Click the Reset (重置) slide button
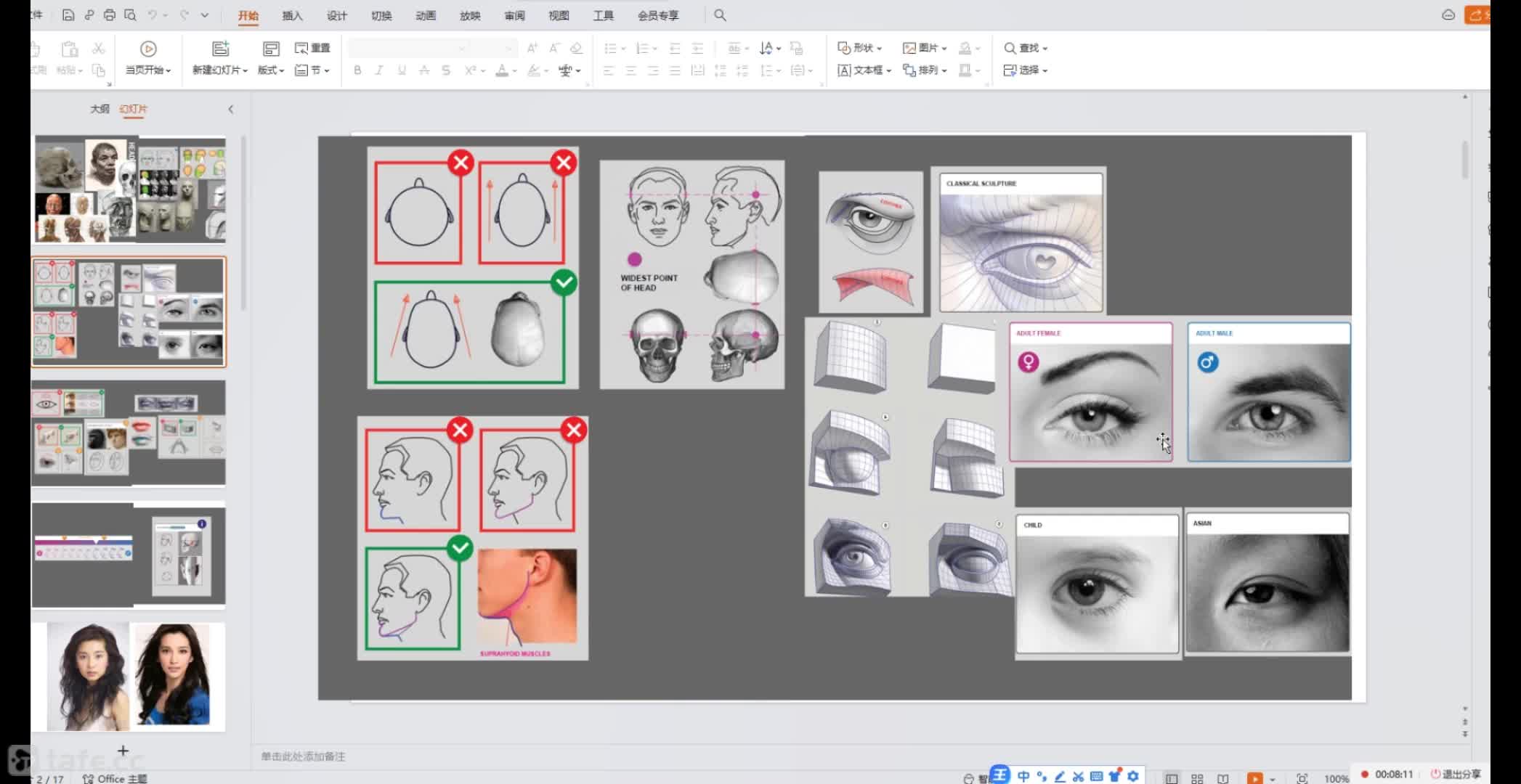 pyautogui.click(x=312, y=48)
